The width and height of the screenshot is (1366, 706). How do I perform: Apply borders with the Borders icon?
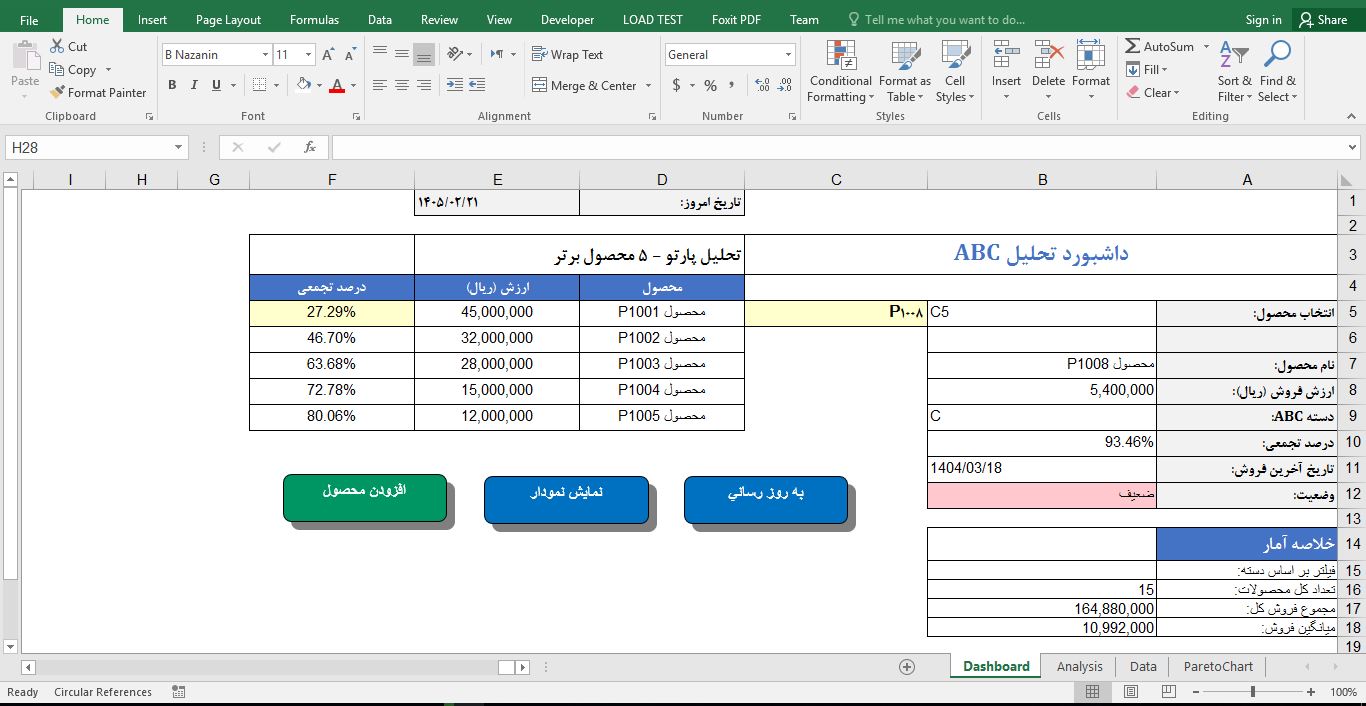point(260,85)
